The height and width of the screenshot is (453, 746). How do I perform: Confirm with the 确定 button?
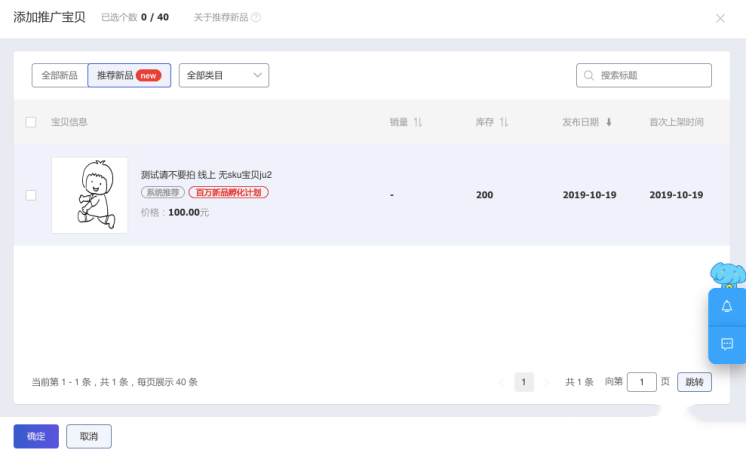point(36,436)
